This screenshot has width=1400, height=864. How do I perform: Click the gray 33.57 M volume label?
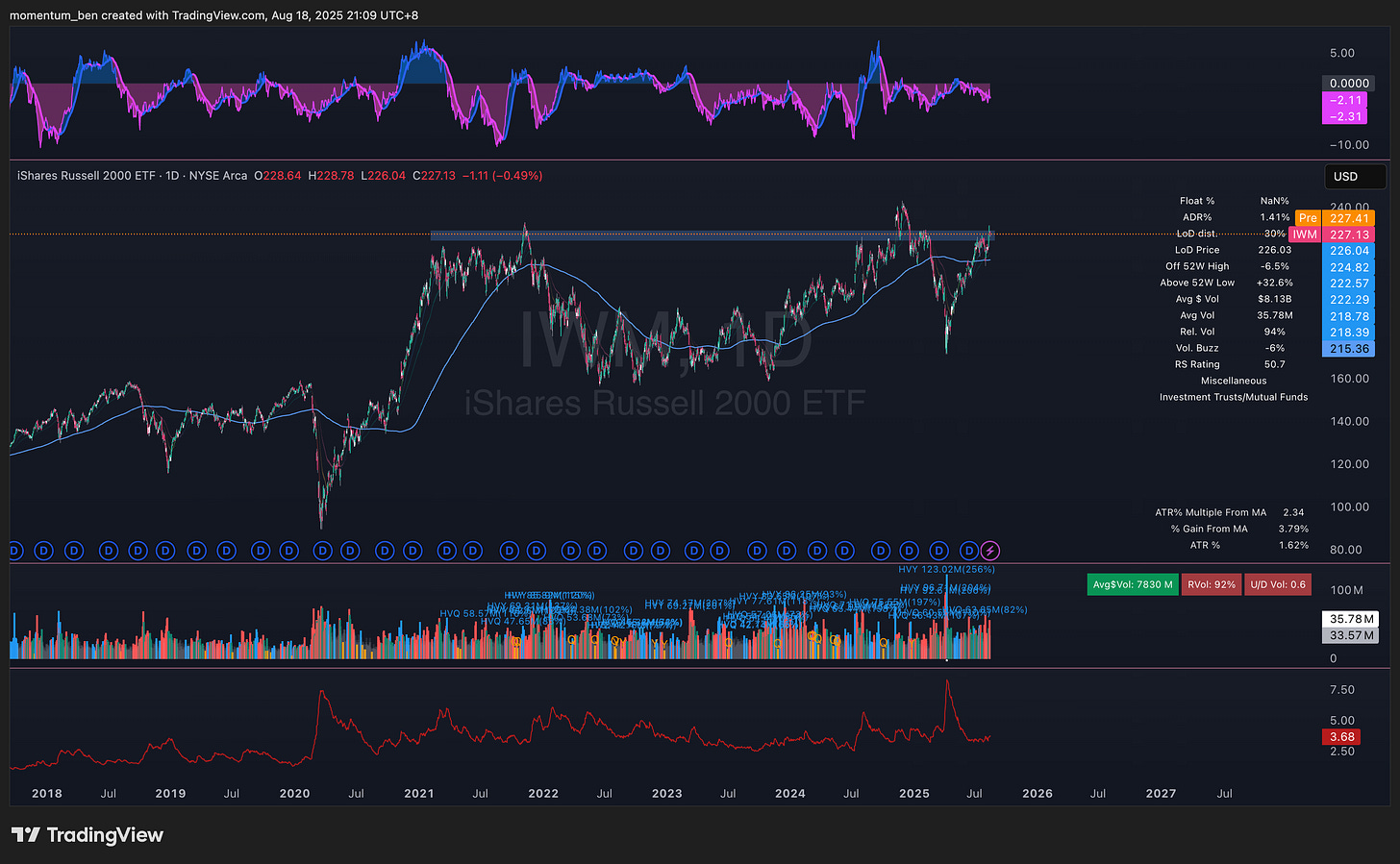coord(1351,635)
